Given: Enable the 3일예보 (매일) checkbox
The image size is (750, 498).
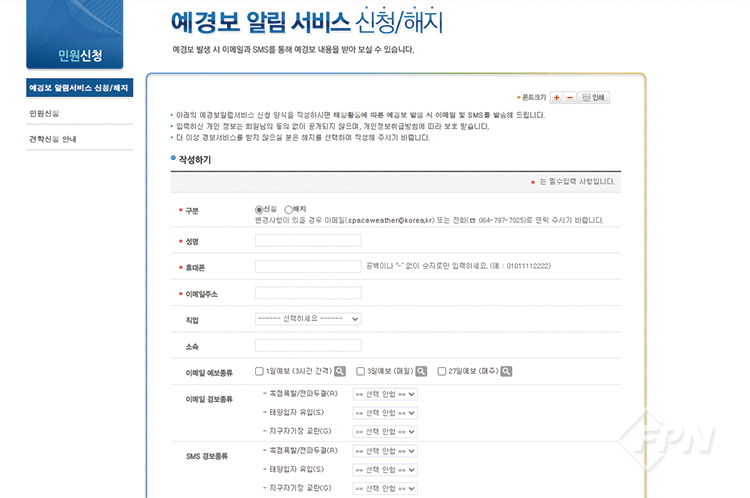Looking at the screenshot, I should click(x=360, y=371).
